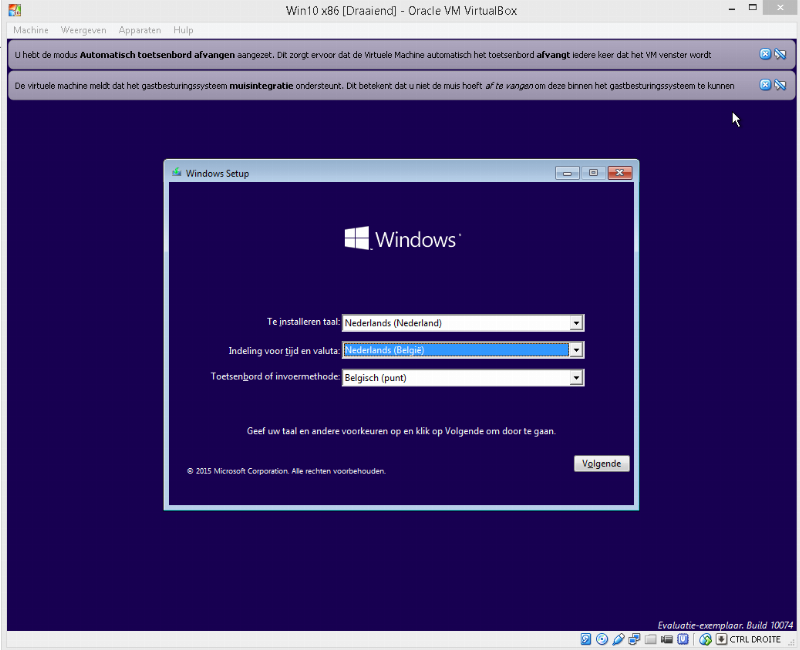This screenshot has width=800, height=650.
Task: Close the Windows Setup dialog
Action: (619, 173)
